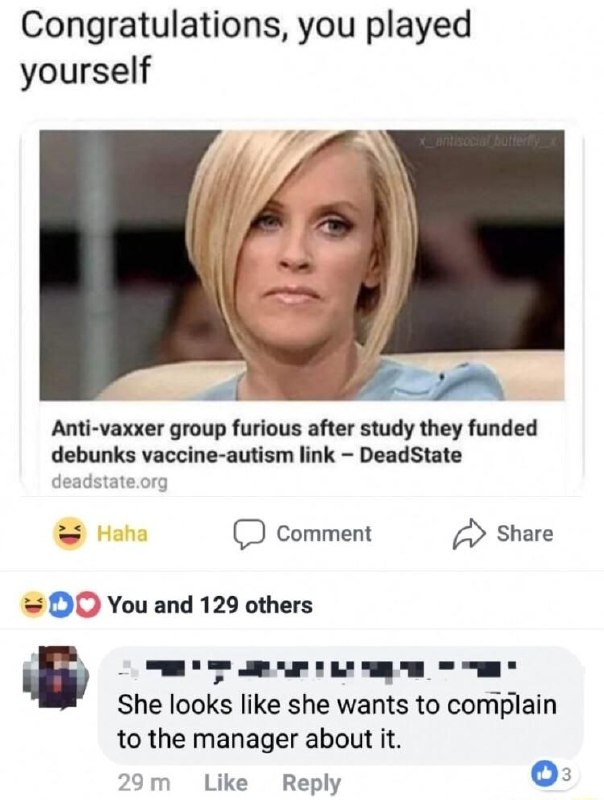Open the laughing reaction in the reactions summary

pos(33,605)
